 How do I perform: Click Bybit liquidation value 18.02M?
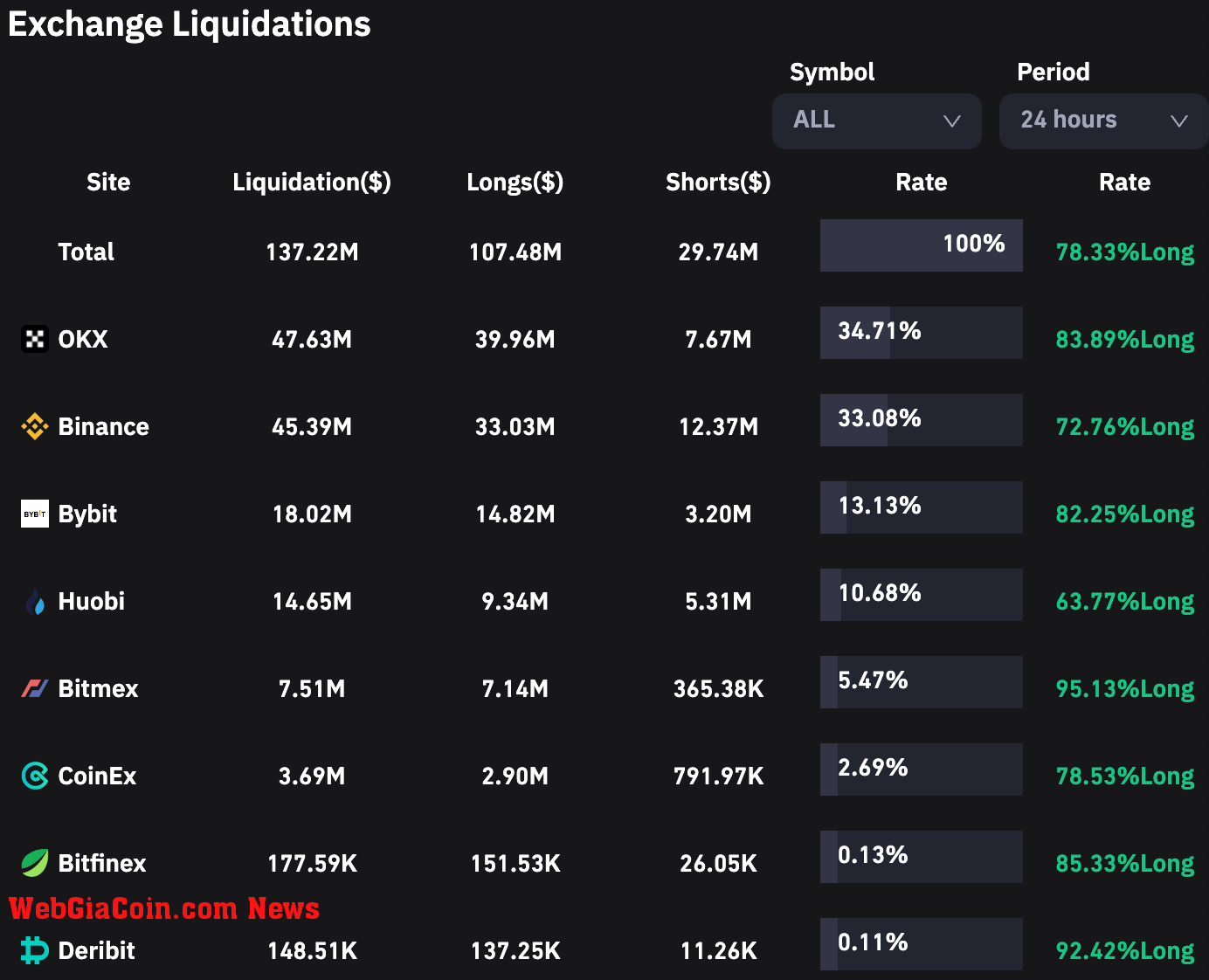[x=312, y=514]
